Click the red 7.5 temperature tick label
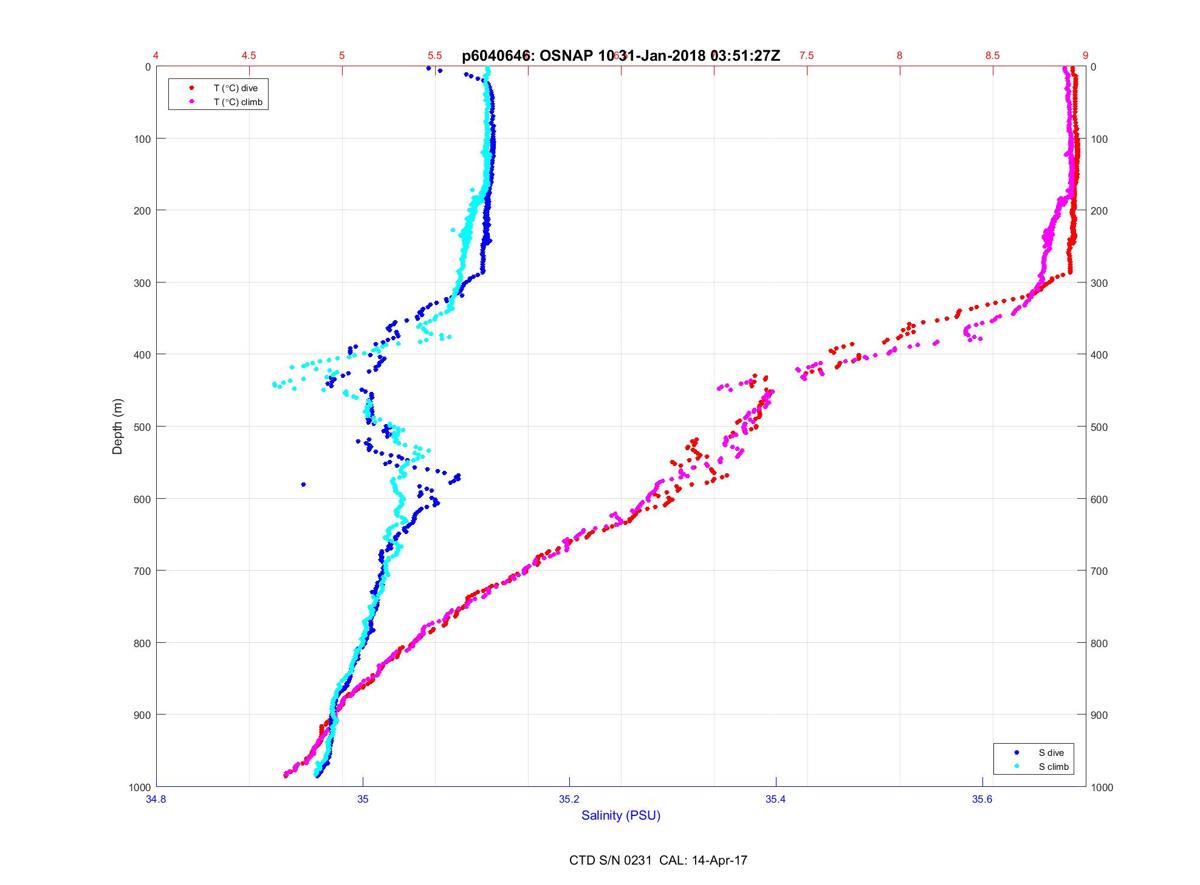The width and height of the screenshot is (1200, 885). point(806,56)
